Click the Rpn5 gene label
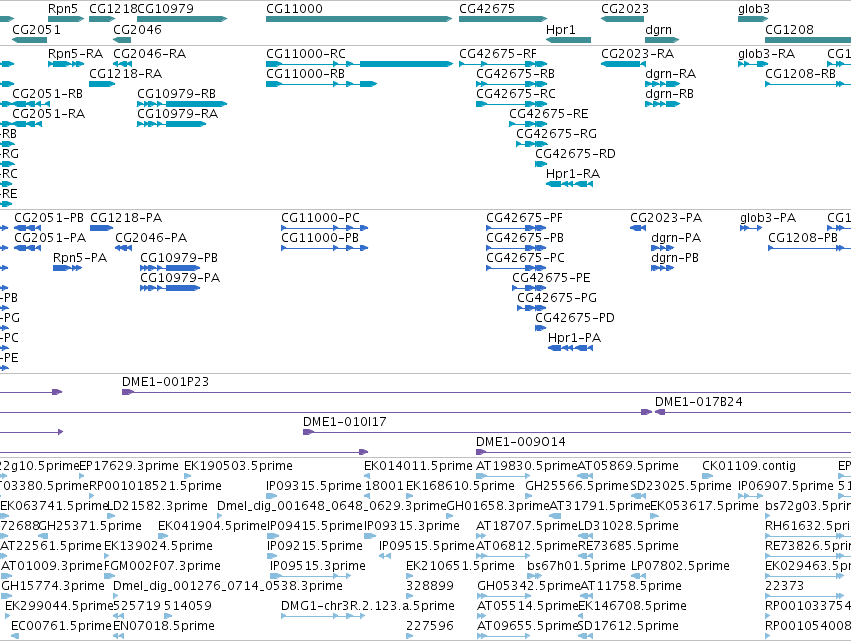 click(x=63, y=9)
